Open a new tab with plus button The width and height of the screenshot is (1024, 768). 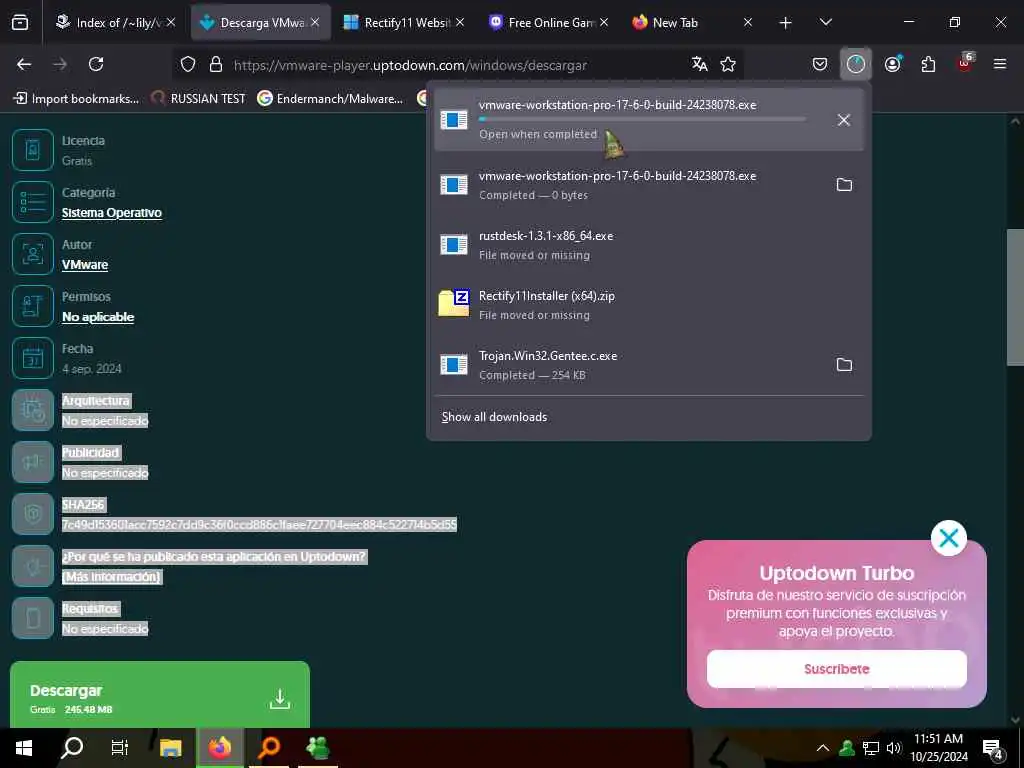(785, 23)
